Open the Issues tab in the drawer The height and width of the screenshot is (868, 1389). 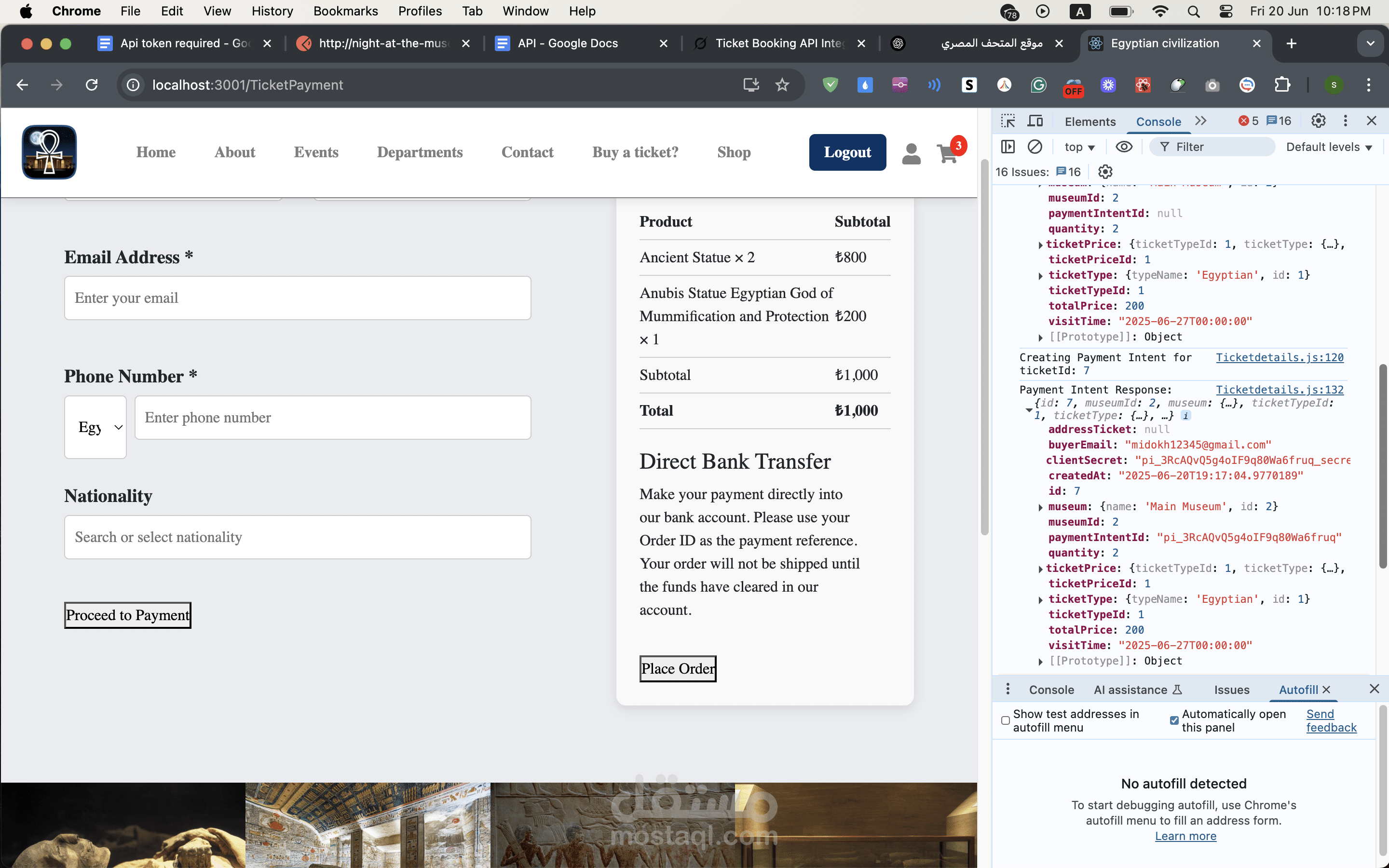pos(1231,690)
